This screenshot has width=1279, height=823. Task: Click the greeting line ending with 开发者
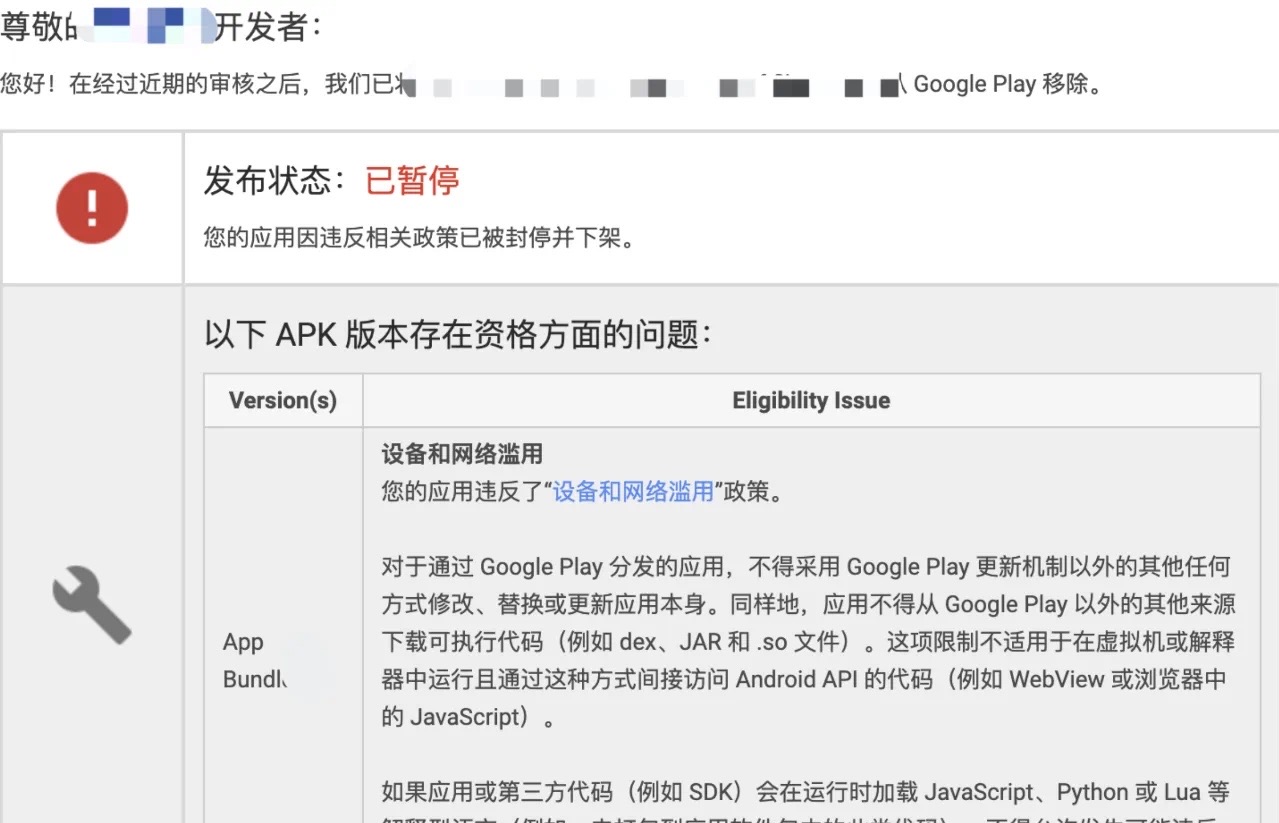coord(160,27)
